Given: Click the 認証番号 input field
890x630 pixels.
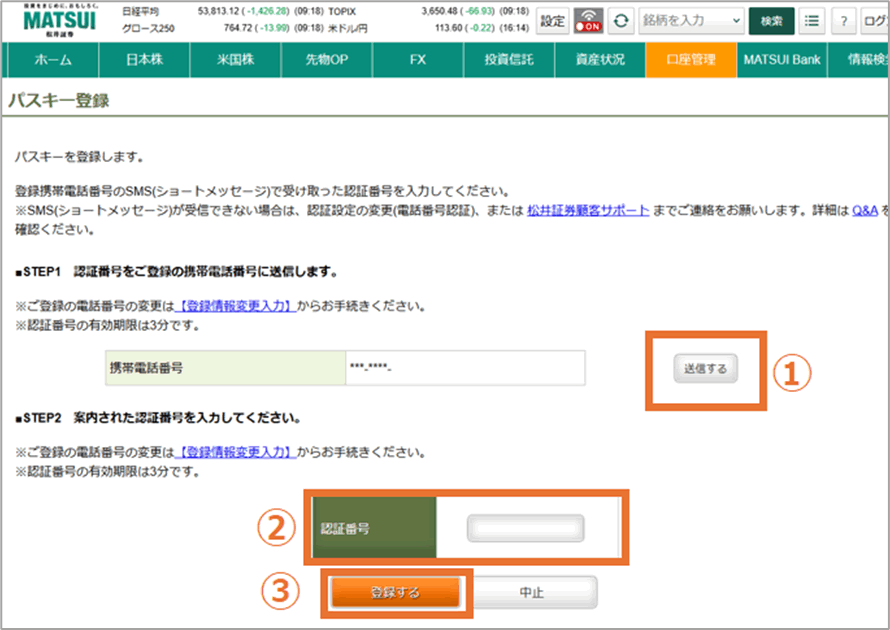Looking at the screenshot, I should click(x=526, y=528).
